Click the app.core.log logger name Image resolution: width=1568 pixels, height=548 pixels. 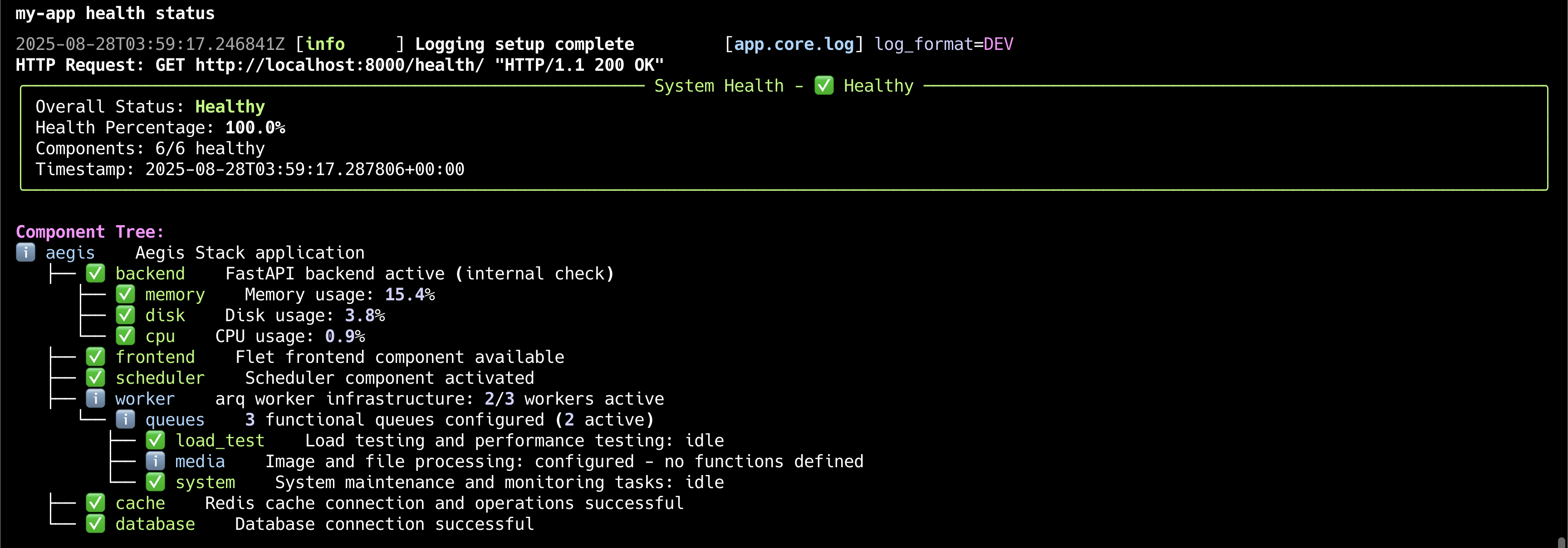794,44
